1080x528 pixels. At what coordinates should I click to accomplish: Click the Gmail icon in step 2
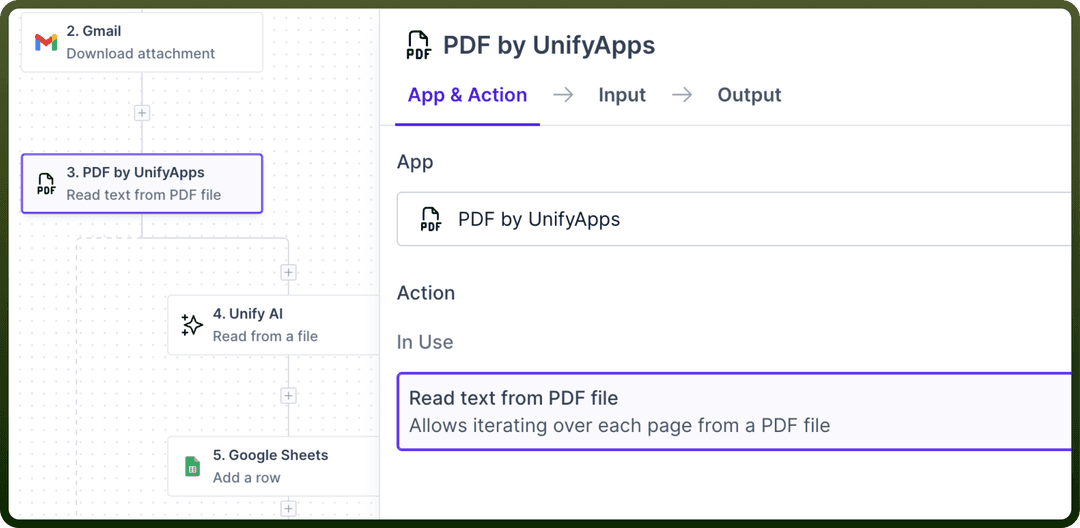(46, 42)
